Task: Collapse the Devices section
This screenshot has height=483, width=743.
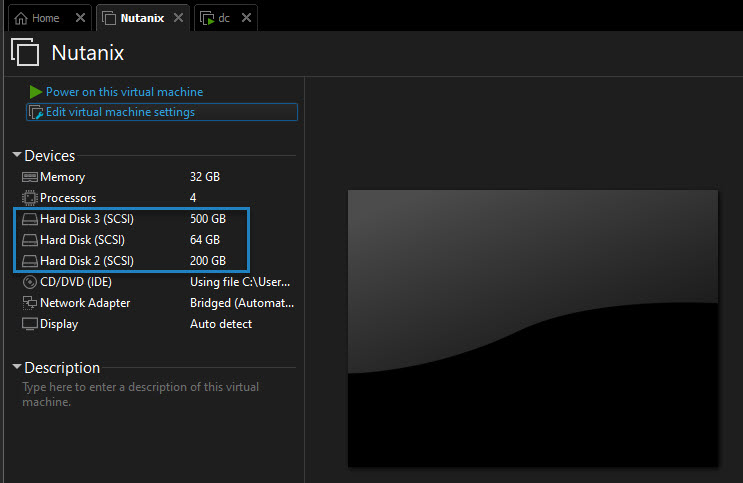Action: [x=17, y=155]
